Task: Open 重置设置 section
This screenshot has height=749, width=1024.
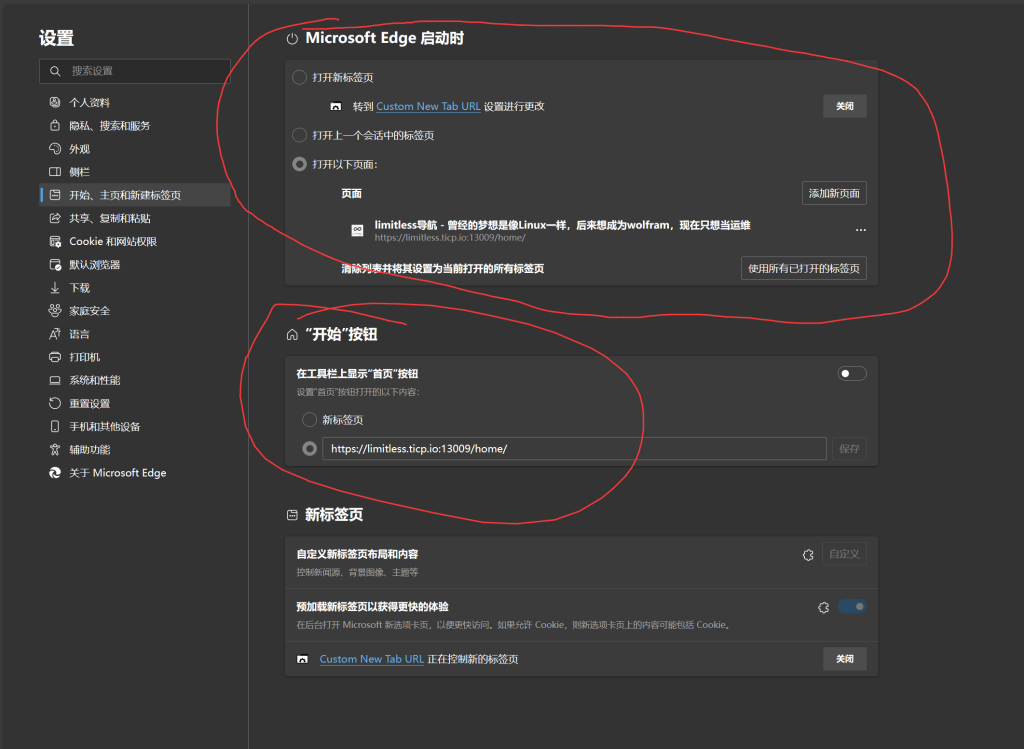Action: pos(135,404)
